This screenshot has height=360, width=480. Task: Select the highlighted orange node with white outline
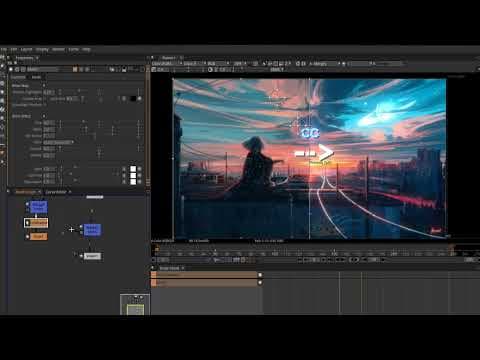(36, 223)
